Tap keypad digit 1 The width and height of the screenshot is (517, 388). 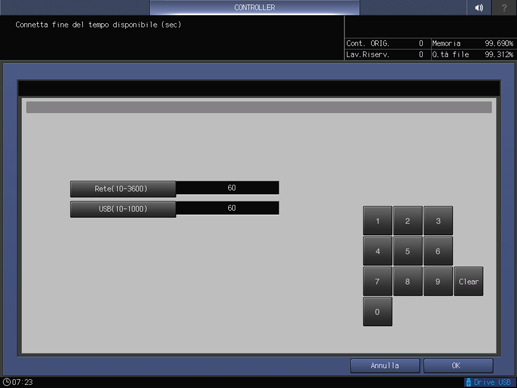click(377, 221)
